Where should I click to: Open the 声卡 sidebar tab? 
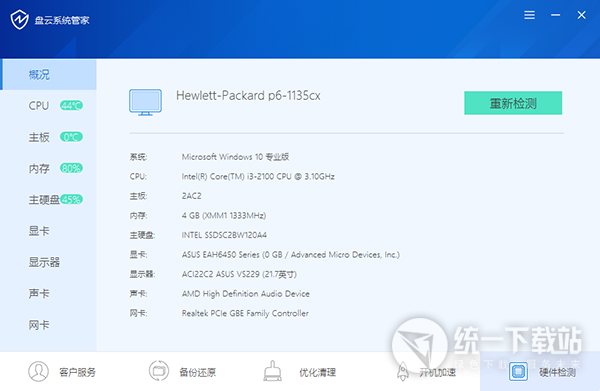(48, 294)
